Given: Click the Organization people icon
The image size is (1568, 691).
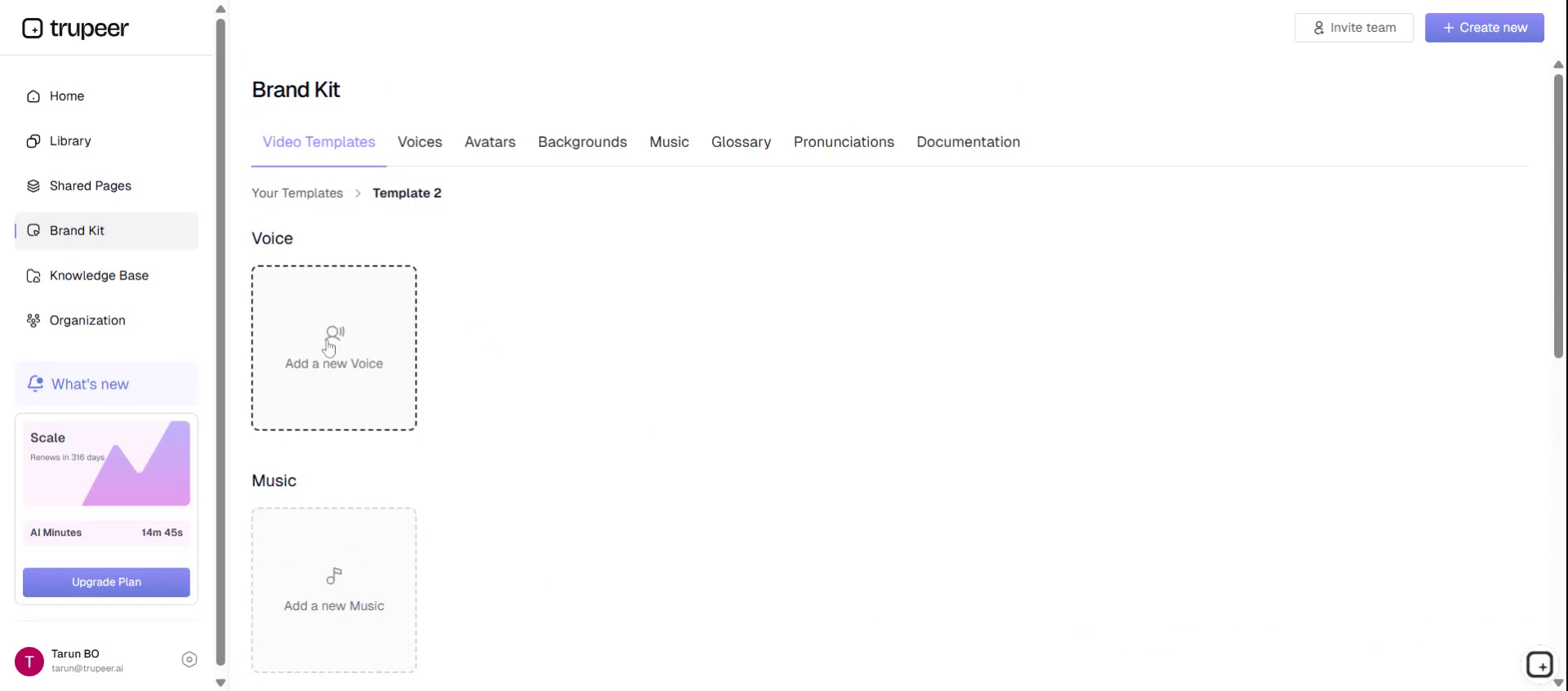Looking at the screenshot, I should click(33, 321).
